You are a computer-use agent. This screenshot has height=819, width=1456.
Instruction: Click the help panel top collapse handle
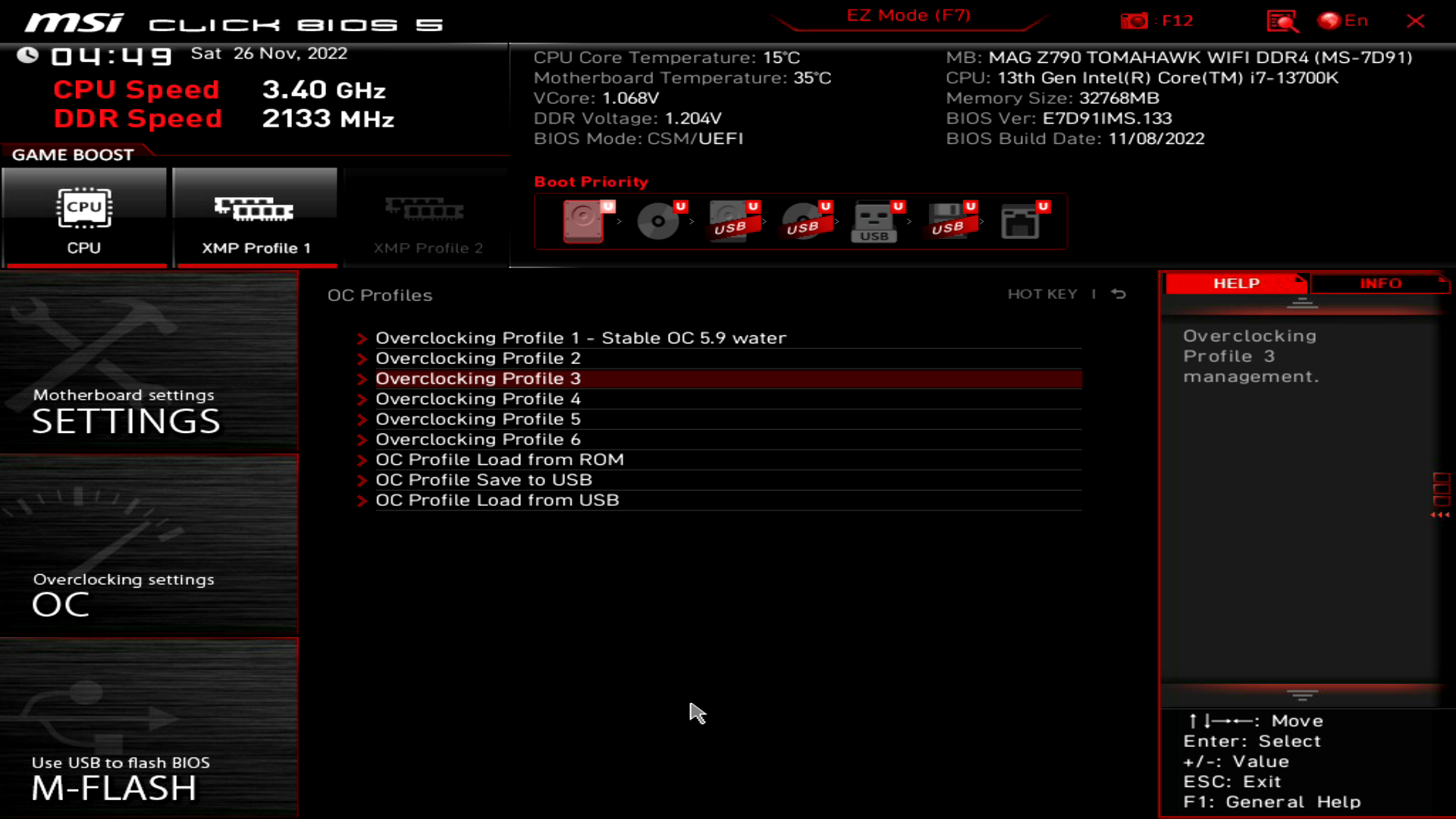tap(1302, 303)
